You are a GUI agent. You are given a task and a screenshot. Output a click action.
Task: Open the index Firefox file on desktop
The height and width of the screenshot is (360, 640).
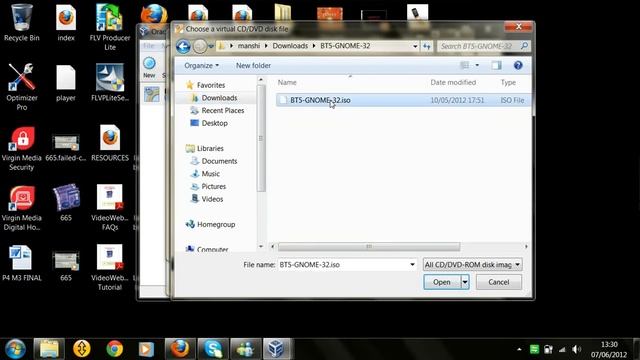point(66,23)
